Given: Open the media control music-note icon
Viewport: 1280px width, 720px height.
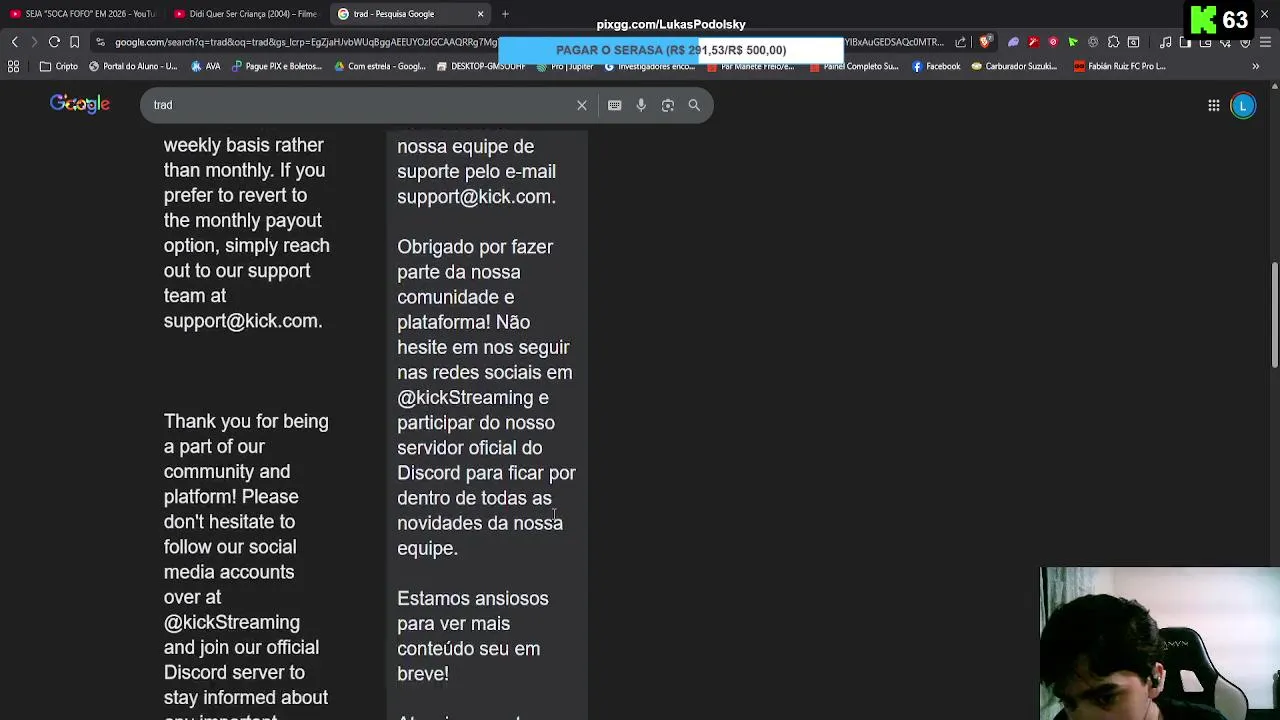Looking at the screenshot, I should coord(1167,42).
